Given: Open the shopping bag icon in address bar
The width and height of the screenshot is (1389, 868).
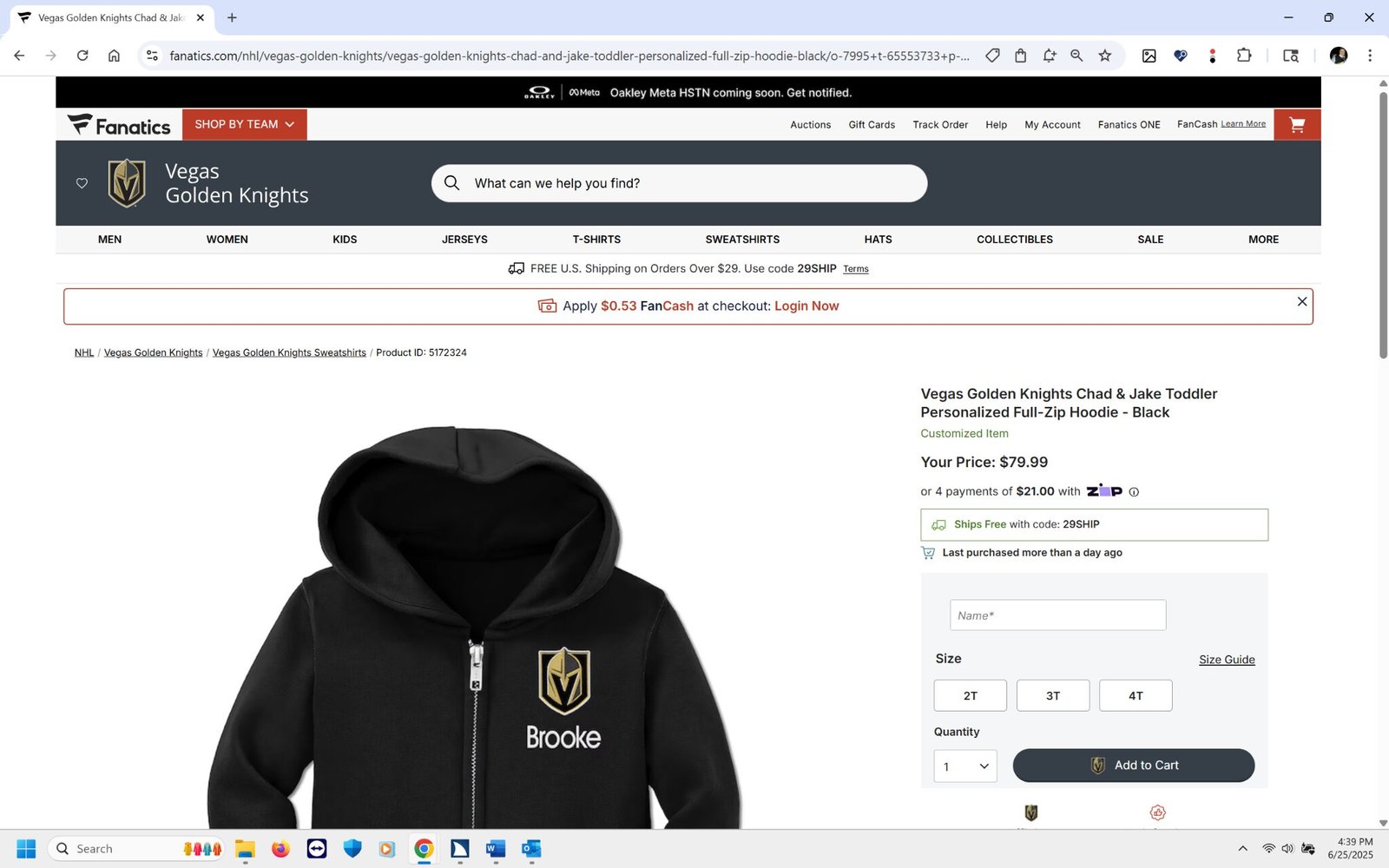Looking at the screenshot, I should pos(1021,56).
